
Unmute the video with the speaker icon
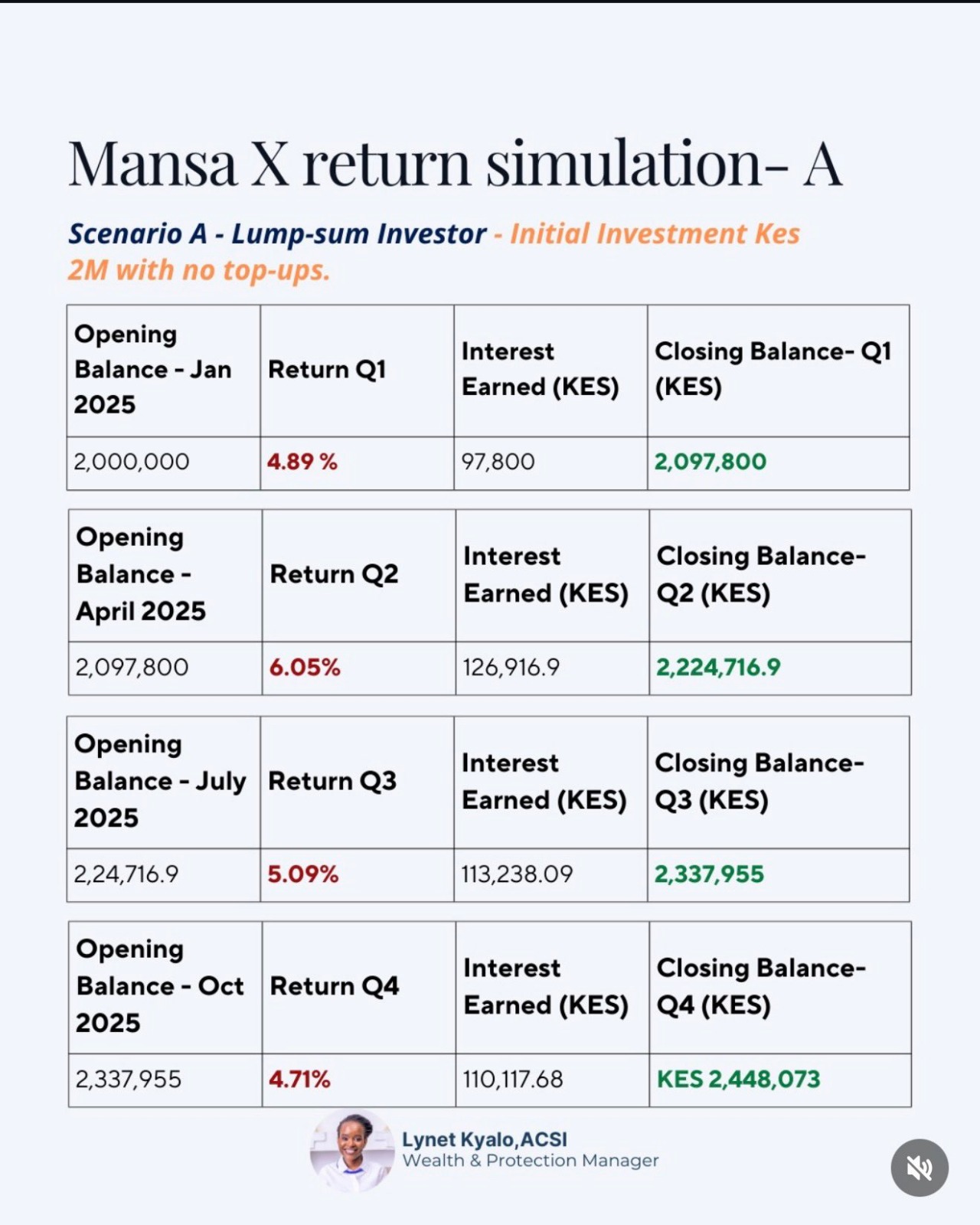pyautogui.click(x=920, y=1168)
